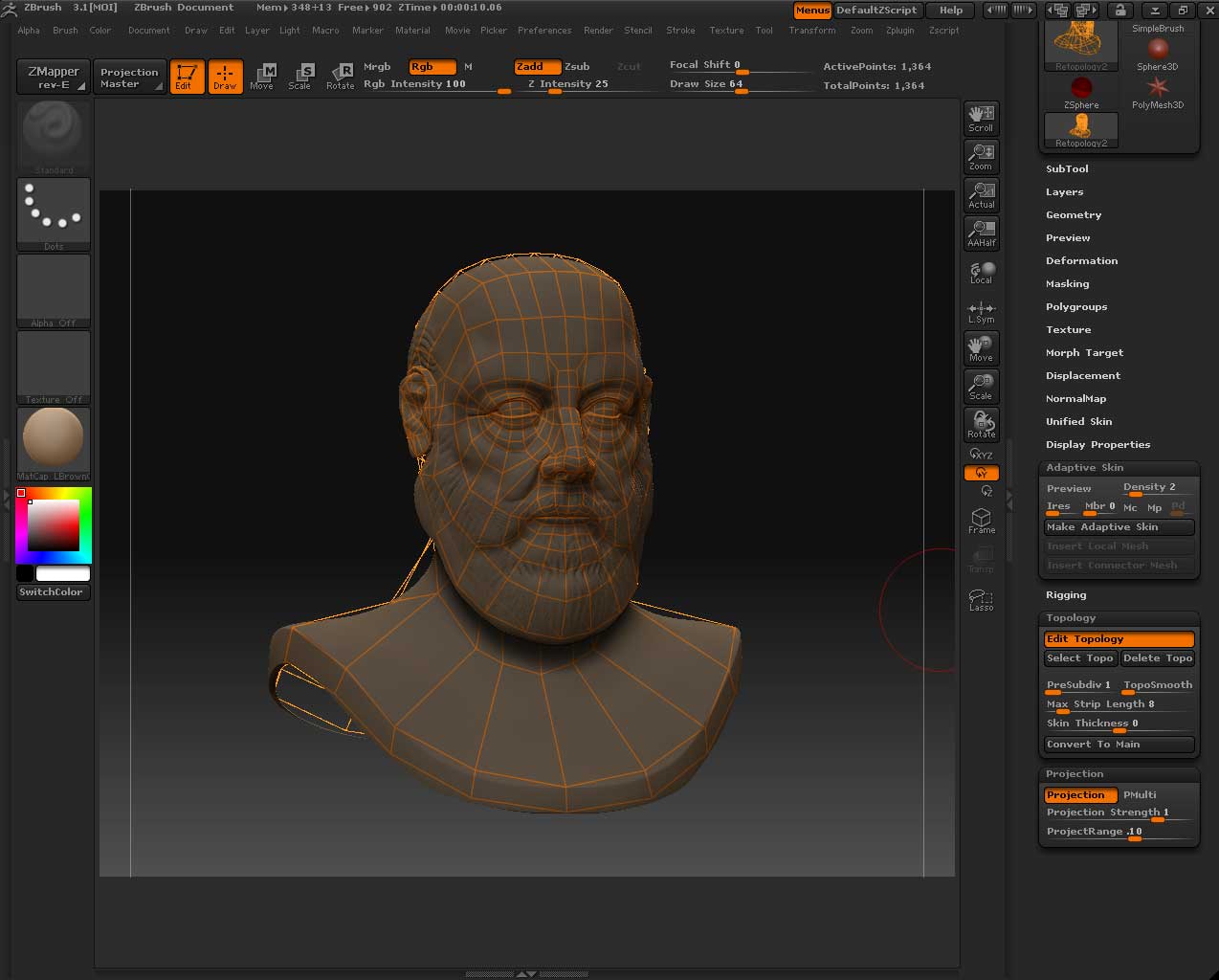This screenshot has width=1219, height=980.
Task: Click the Zoom magnifier icon in right shelf
Action: (981, 156)
